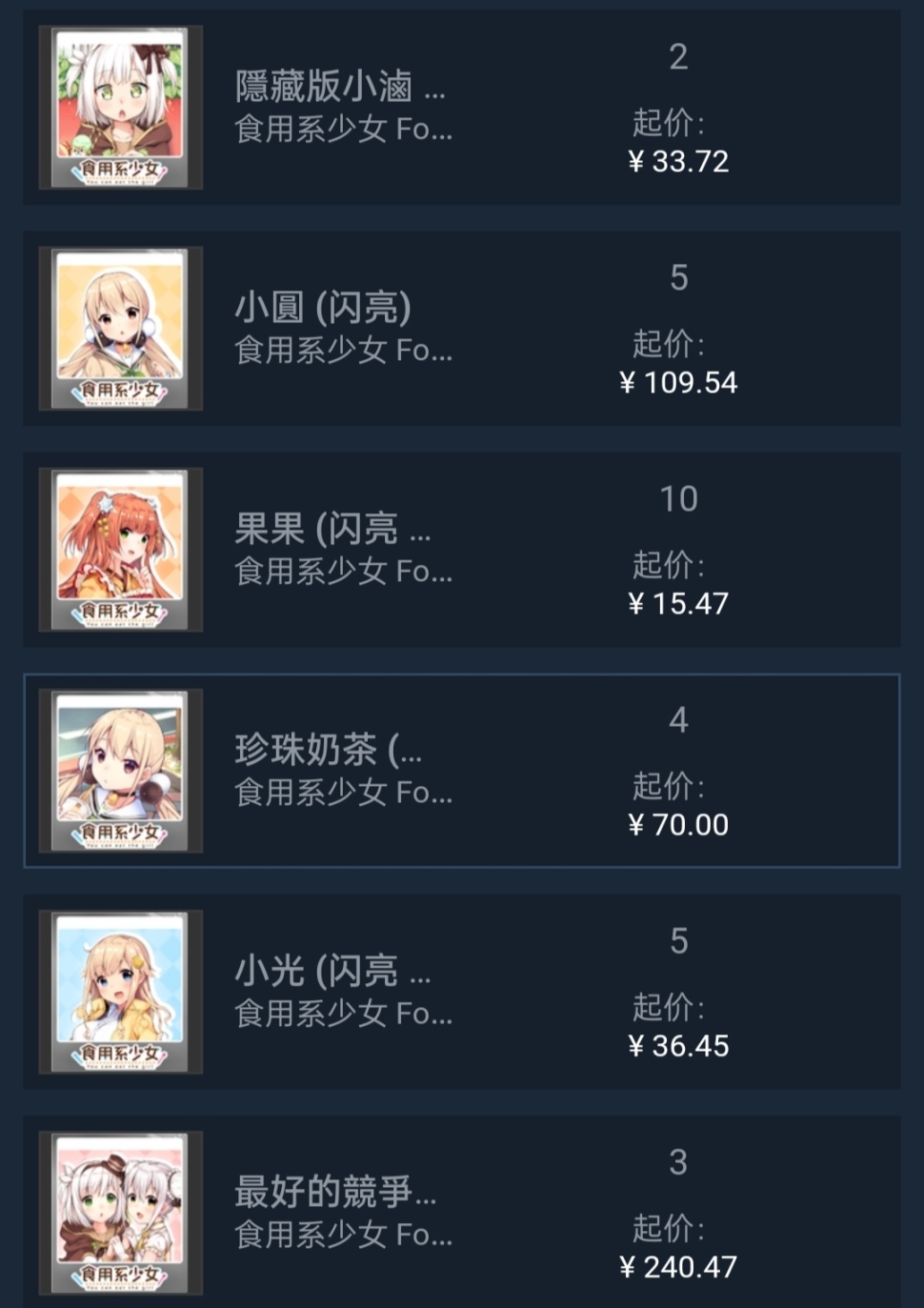Click the ¥ 109.54 starting price
The image size is (924, 1308).
coord(678,382)
